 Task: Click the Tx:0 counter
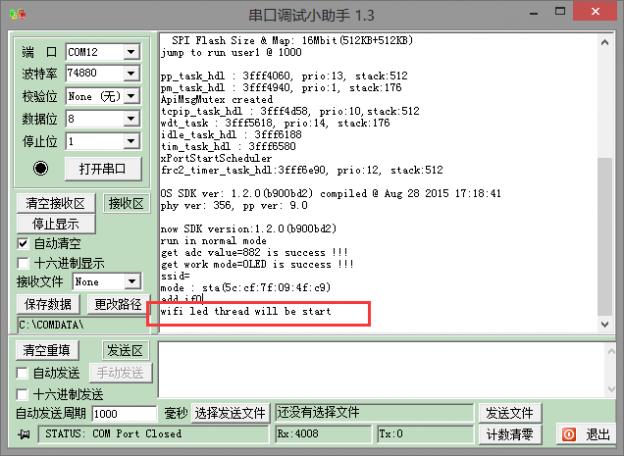click(x=425, y=434)
